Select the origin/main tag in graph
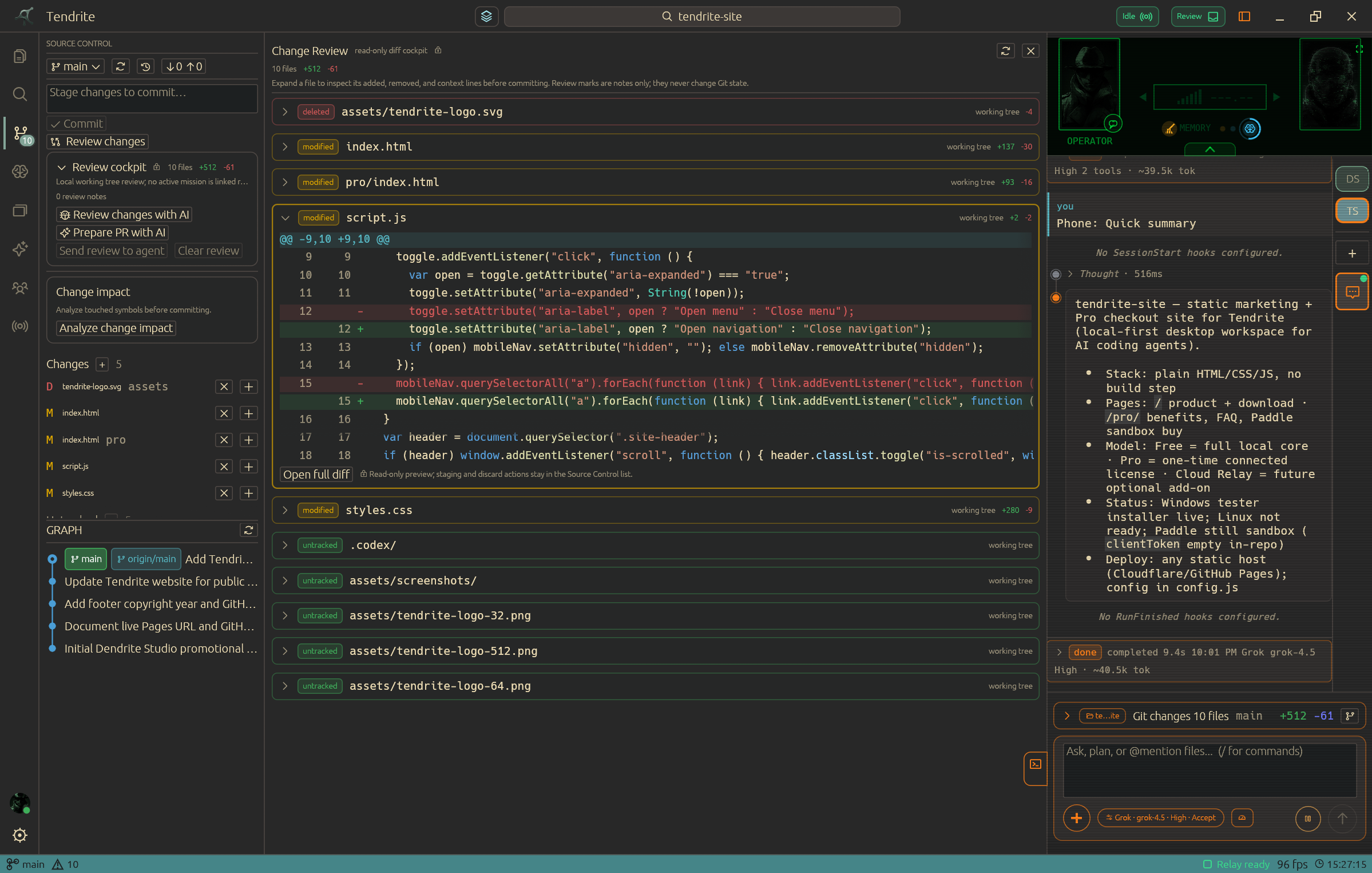 pos(146,559)
